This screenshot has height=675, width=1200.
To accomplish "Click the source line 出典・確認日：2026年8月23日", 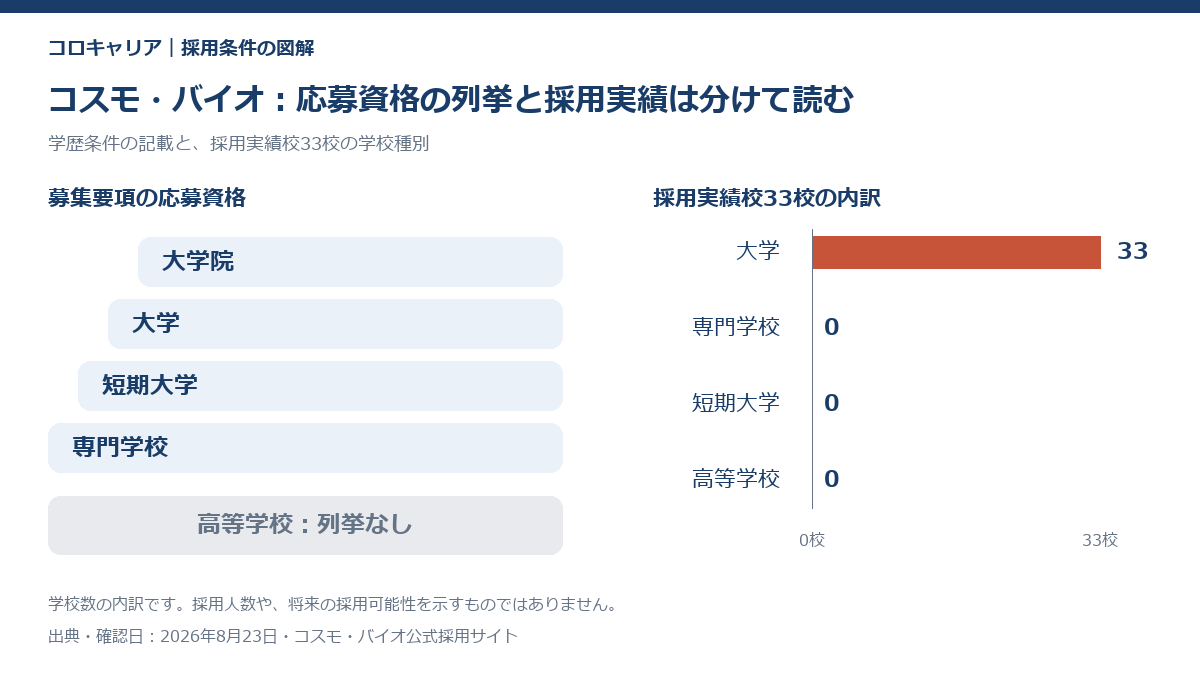I will click(162, 636).
